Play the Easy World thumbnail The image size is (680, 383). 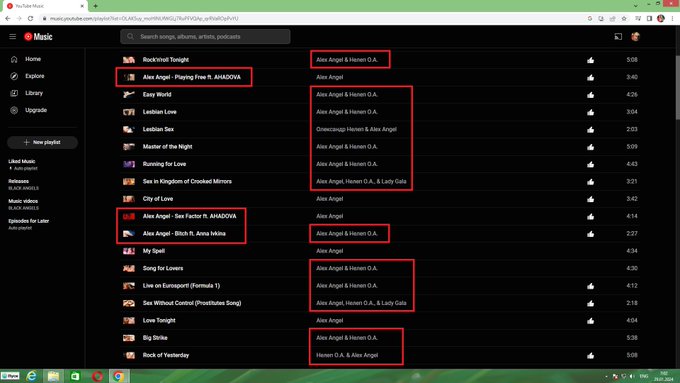click(x=129, y=95)
